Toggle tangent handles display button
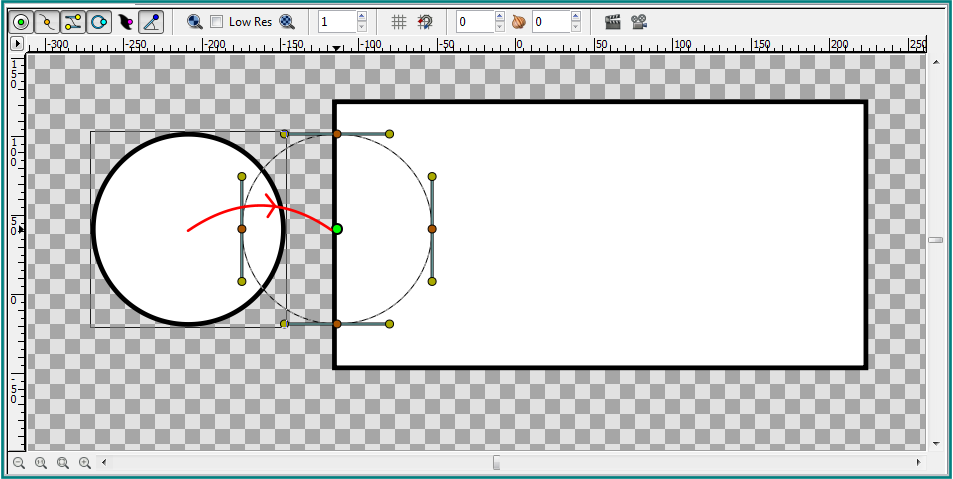Viewport: 953px width, 479px height. coord(73,22)
